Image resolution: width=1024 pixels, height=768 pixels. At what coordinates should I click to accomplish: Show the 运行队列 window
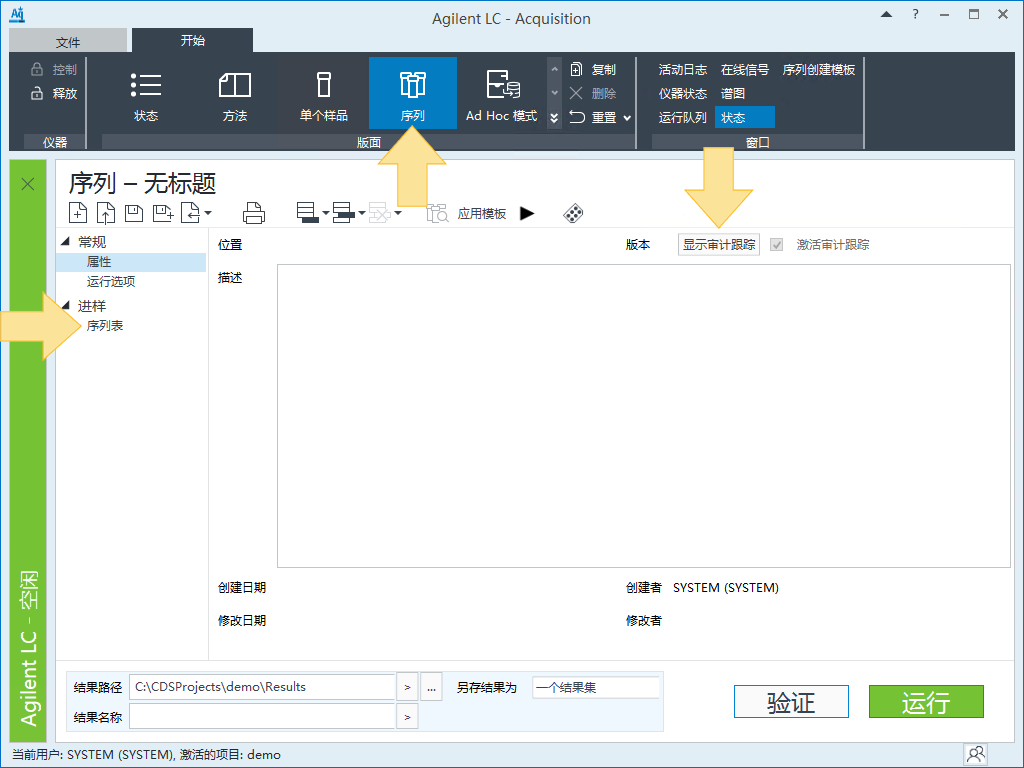tap(682, 118)
